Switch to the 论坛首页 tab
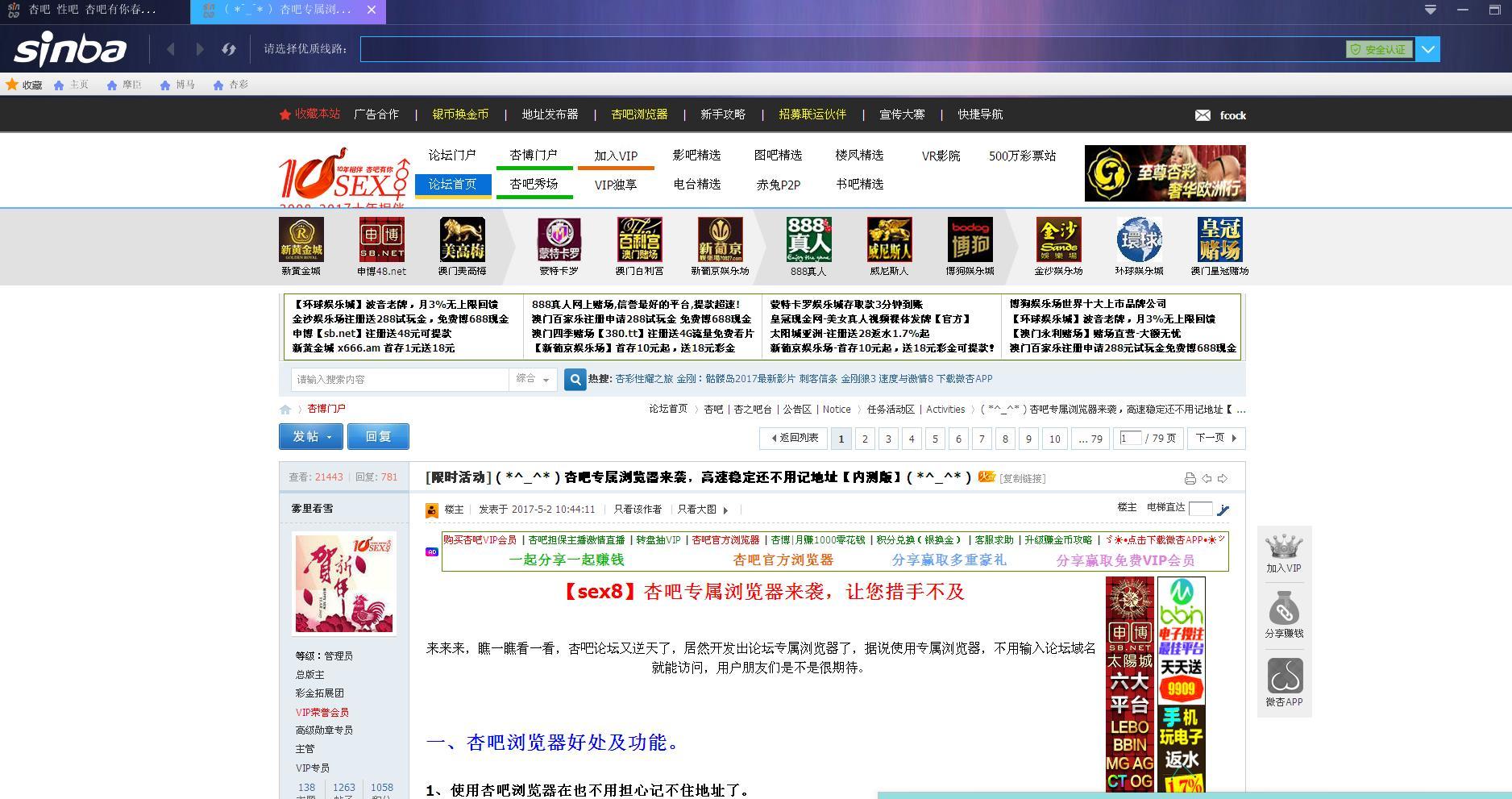1512x799 pixels. pyautogui.click(x=452, y=184)
